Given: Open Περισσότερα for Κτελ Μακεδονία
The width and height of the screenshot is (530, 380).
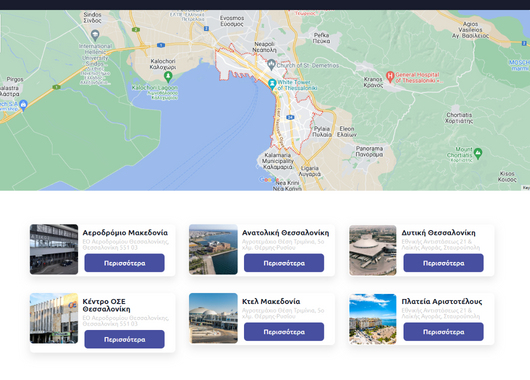Looking at the screenshot, I should (284, 332).
